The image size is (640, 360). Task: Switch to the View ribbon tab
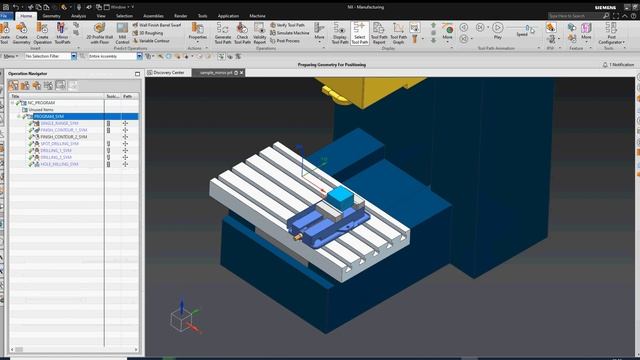point(101,16)
